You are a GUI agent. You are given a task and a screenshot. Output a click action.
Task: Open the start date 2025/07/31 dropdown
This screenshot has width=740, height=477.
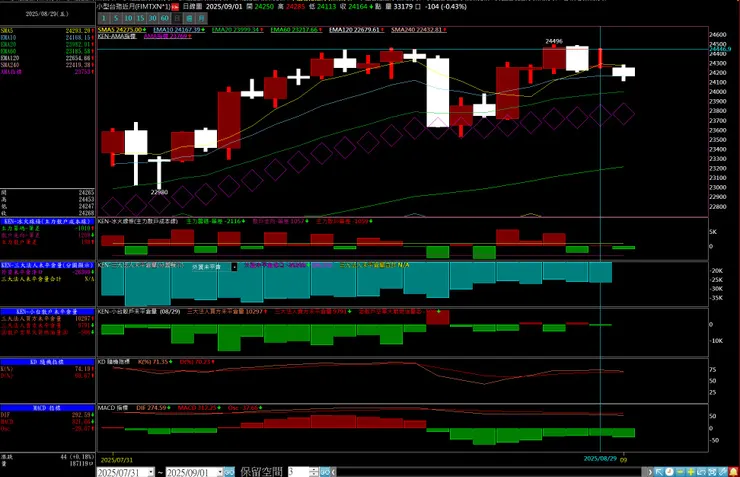(151, 472)
